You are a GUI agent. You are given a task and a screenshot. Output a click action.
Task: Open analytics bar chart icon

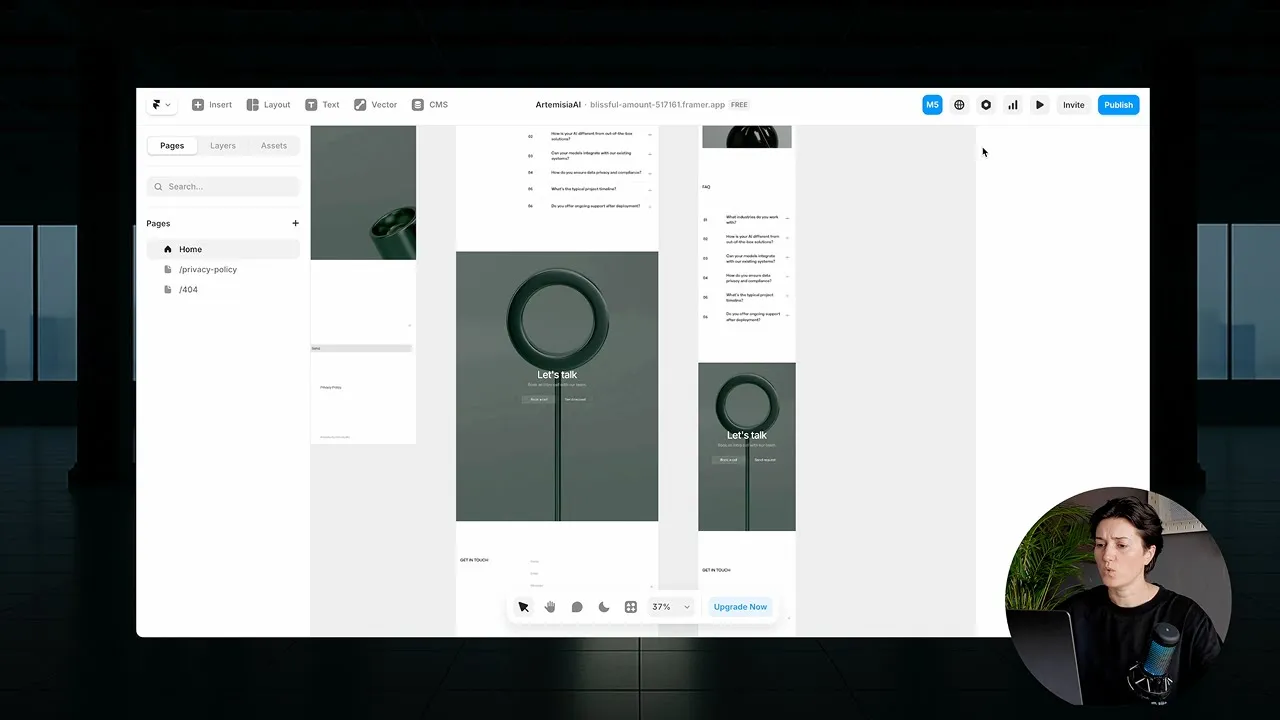(x=1013, y=105)
